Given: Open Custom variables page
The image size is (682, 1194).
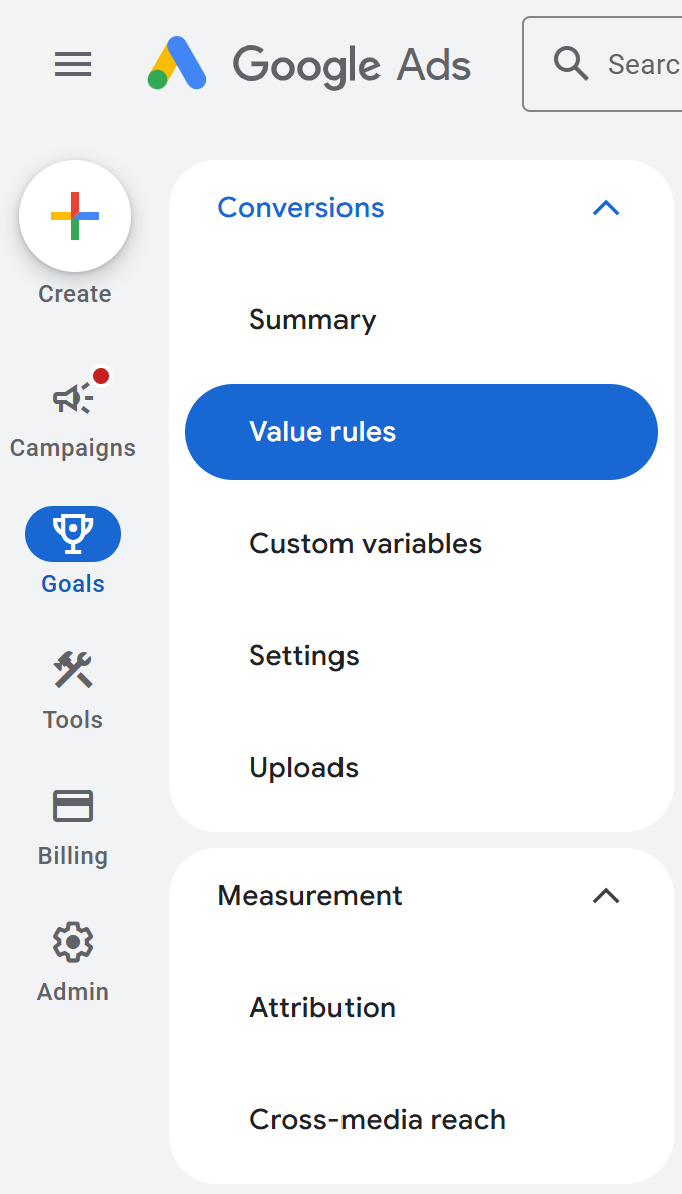Looking at the screenshot, I should pyautogui.click(x=366, y=544).
